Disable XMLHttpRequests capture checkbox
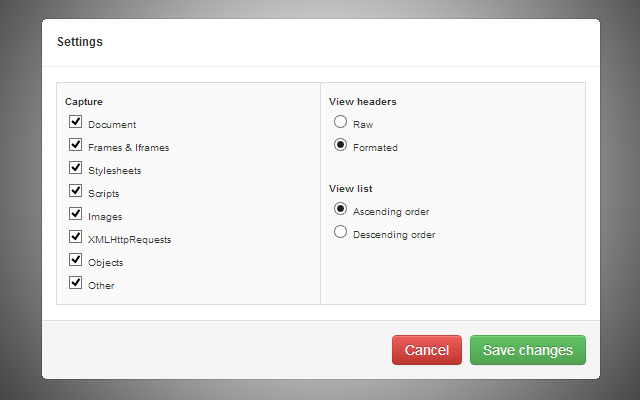The width and height of the screenshot is (640, 400). click(75, 237)
